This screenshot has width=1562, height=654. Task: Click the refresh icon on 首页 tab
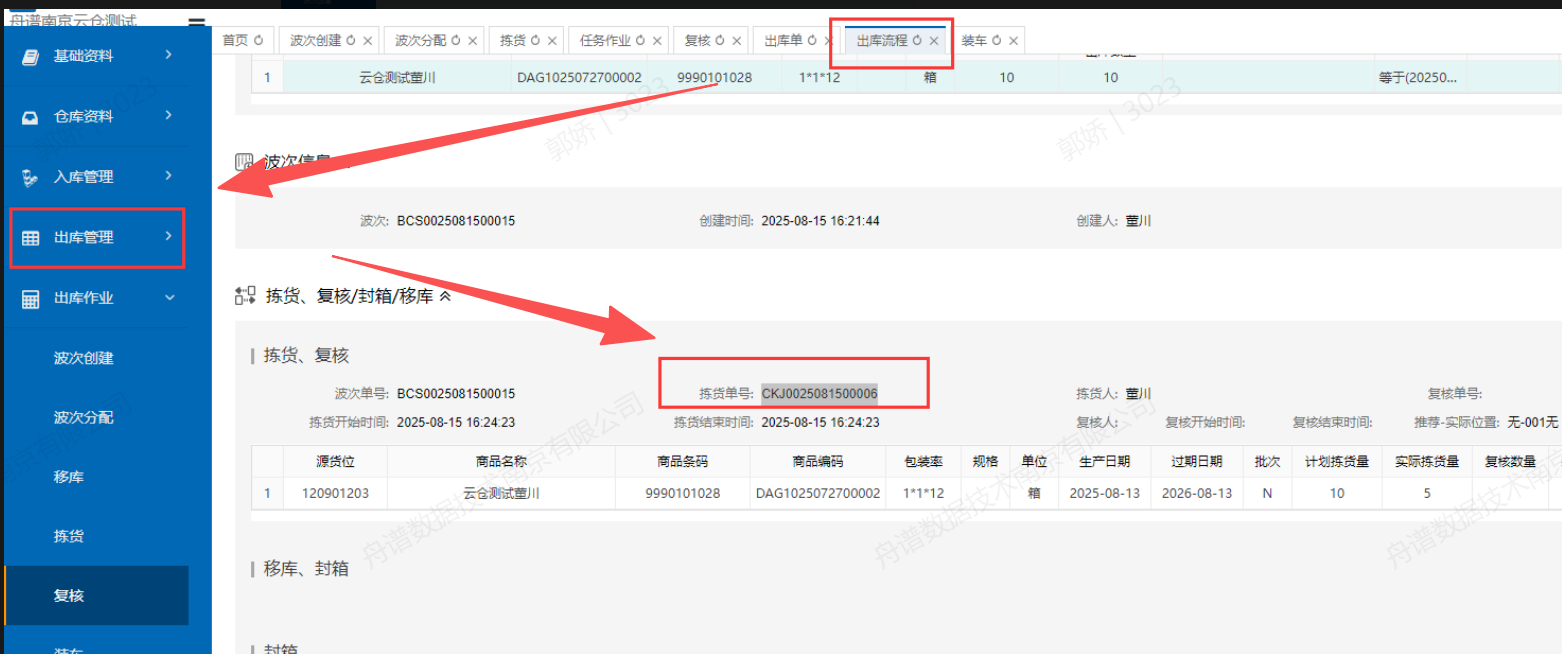pos(258,40)
